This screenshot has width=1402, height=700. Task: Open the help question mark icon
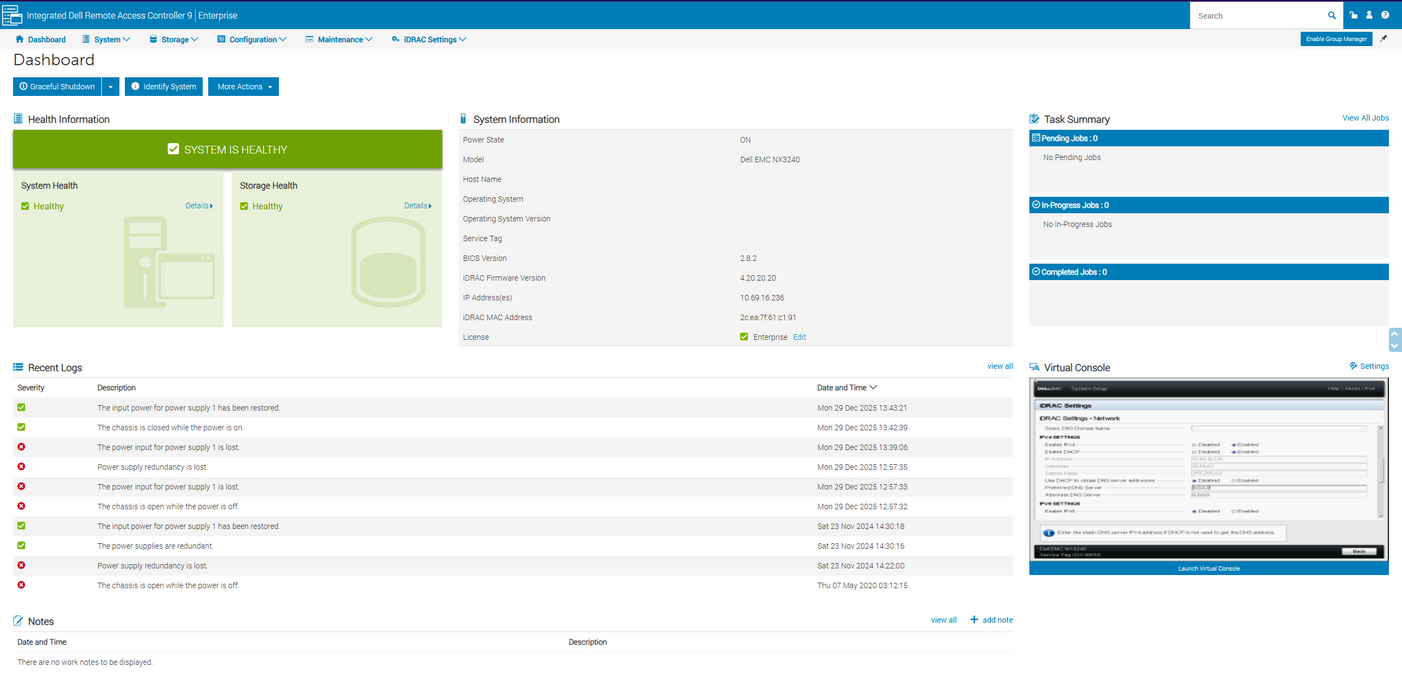click(1385, 16)
